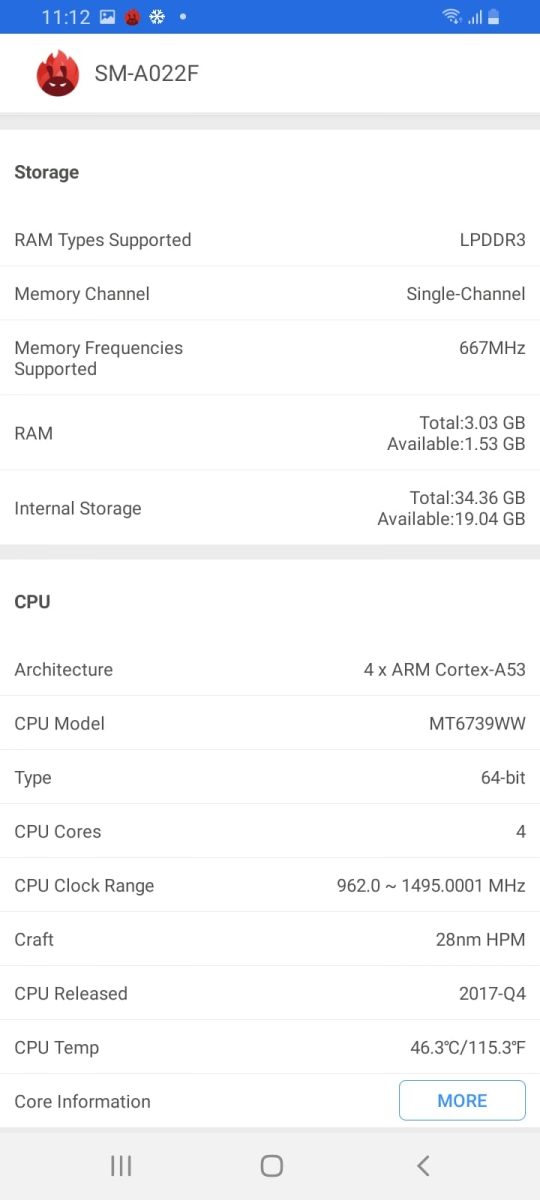The image size is (540, 1200).
Task: Open the recent apps navigation icon
Action: tap(121, 1165)
